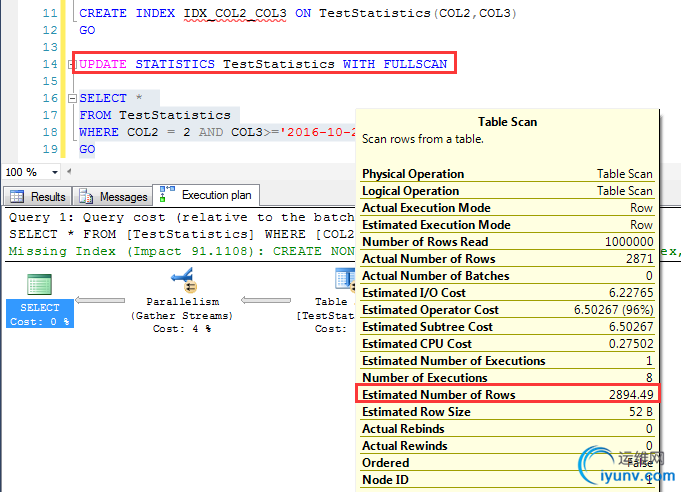
Task: Click 'Estimated Number of Executions' row
Action: pos(507,360)
